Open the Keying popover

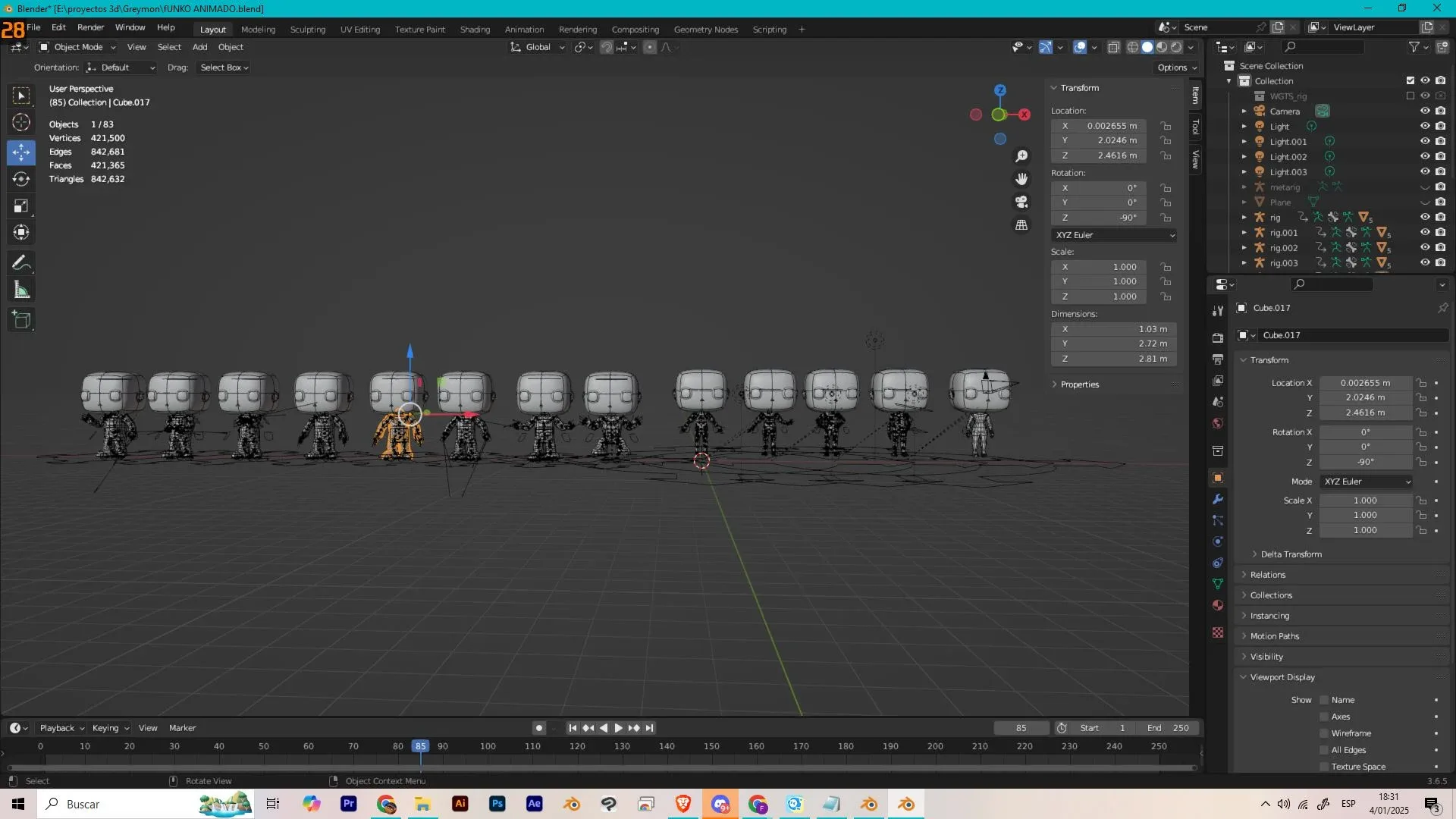tap(111, 728)
